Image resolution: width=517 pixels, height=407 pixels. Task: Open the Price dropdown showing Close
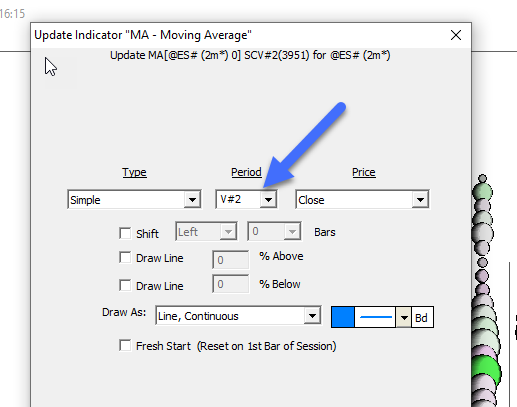362,200
